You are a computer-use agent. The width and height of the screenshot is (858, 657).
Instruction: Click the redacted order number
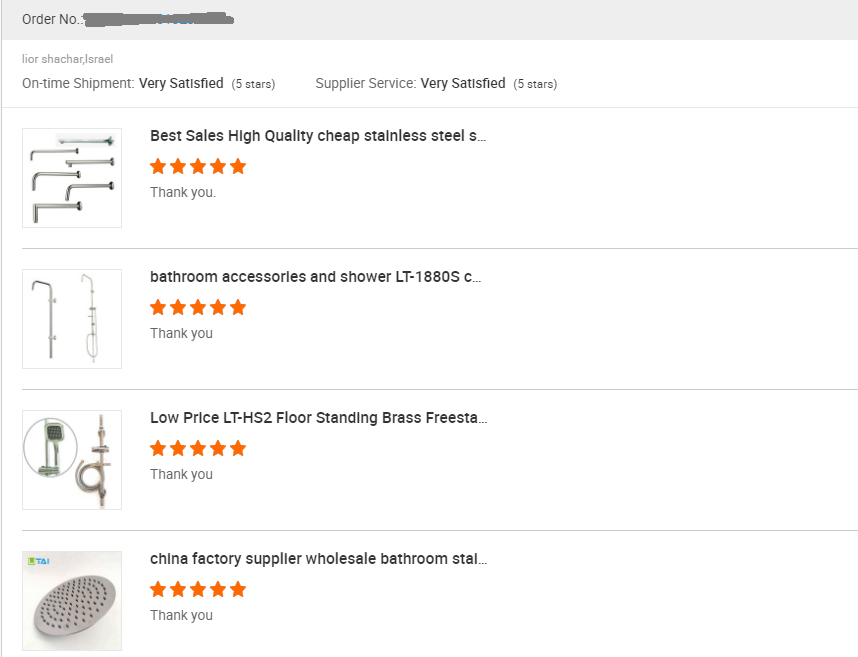click(159, 19)
